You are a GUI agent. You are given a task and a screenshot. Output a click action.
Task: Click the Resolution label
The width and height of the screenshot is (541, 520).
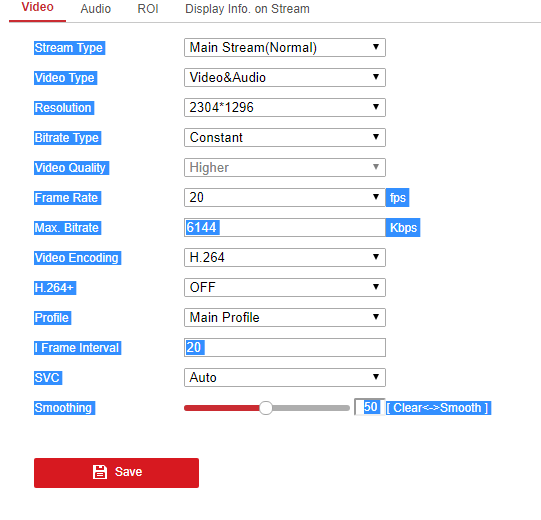(x=64, y=108)
